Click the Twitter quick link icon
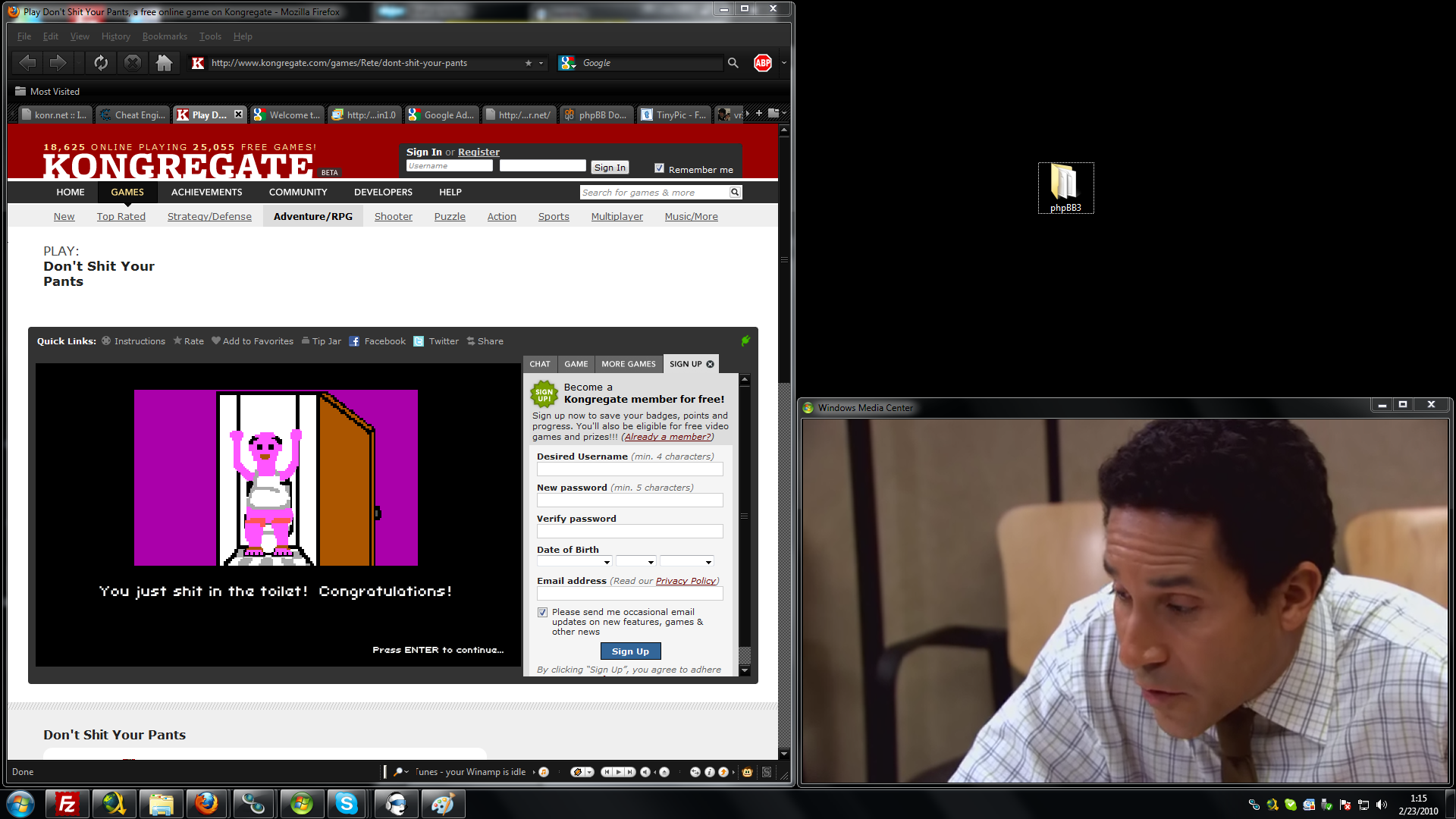1456x819 pixels. [419, 341]
